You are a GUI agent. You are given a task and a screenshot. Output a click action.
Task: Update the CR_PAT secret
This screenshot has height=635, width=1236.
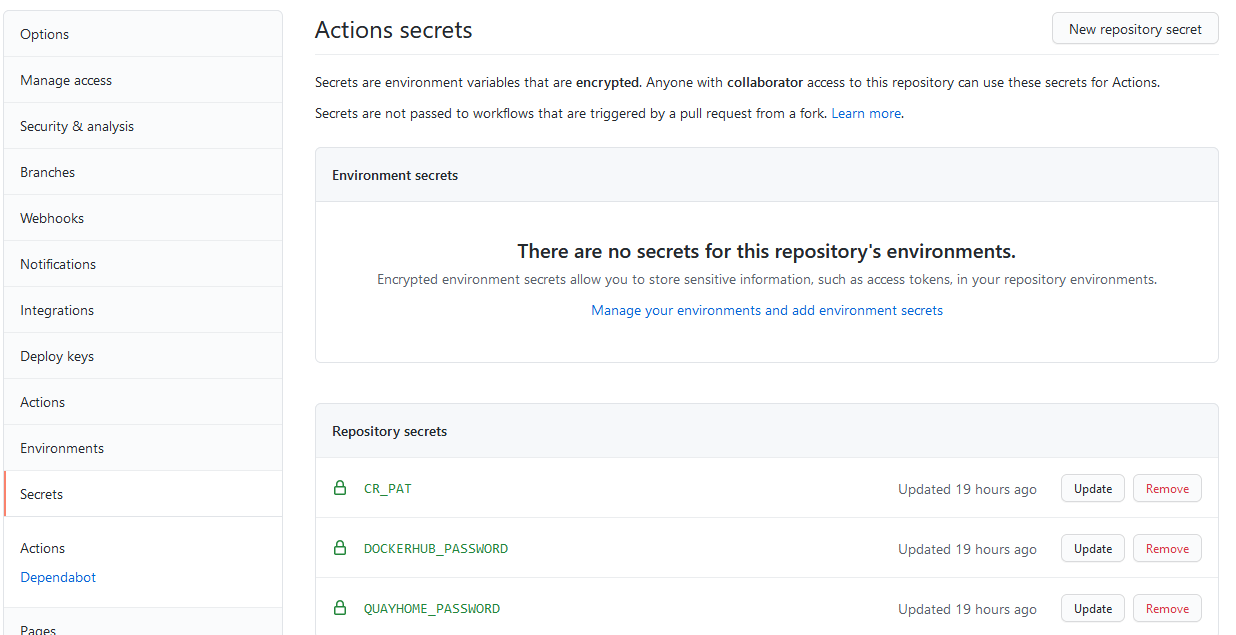click(x=1092, y=488)
